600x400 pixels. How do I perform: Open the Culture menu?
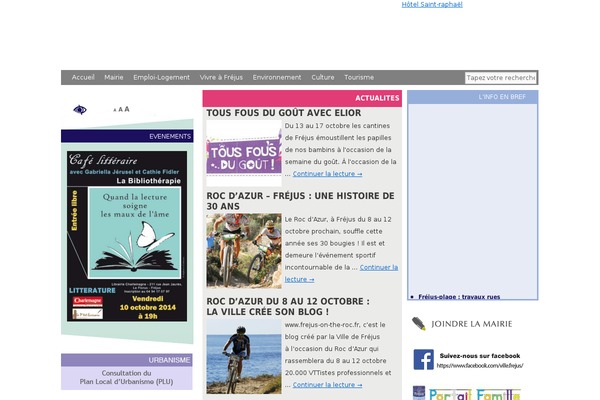(323, 77)
